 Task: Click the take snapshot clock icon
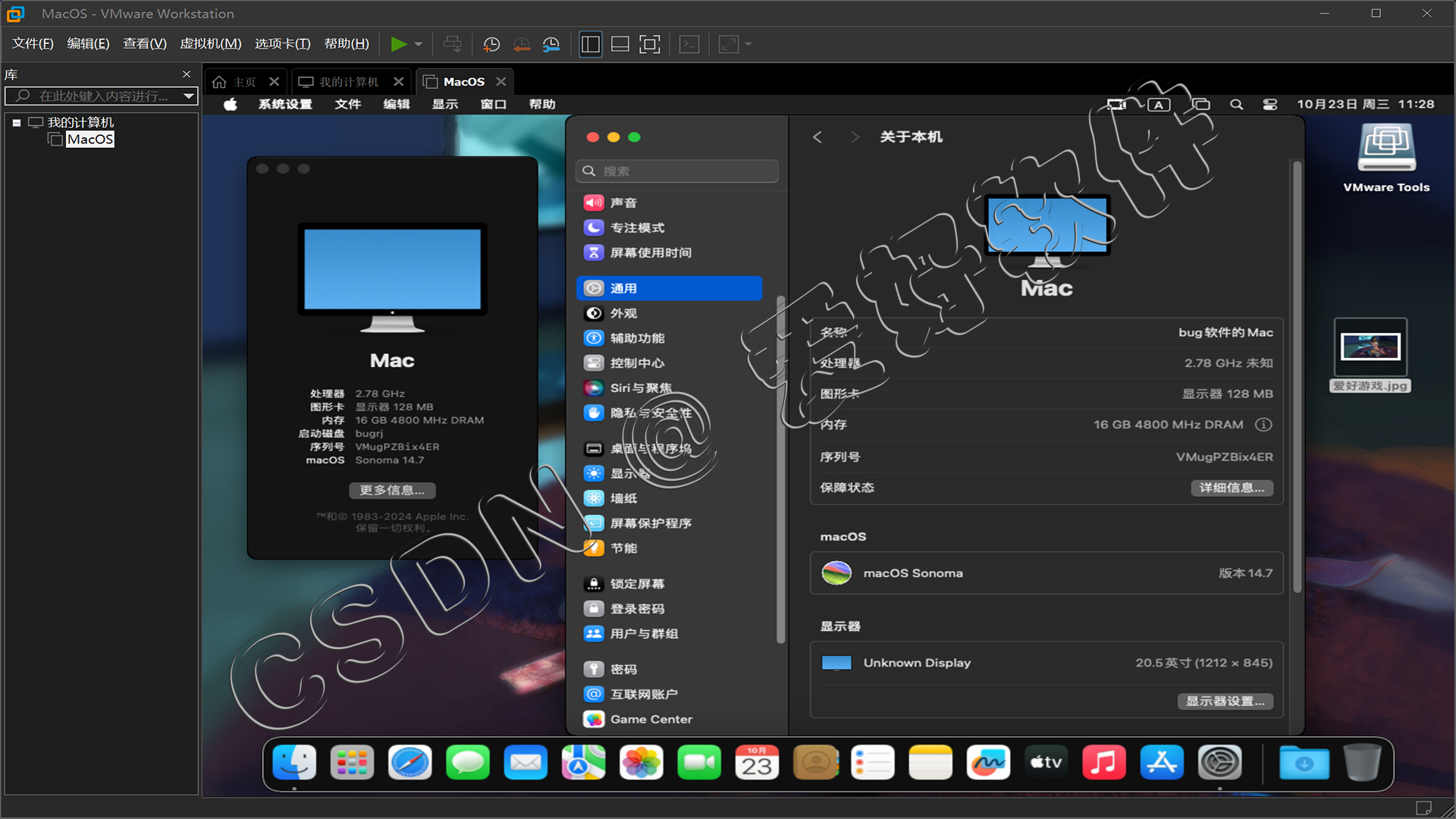491,44
